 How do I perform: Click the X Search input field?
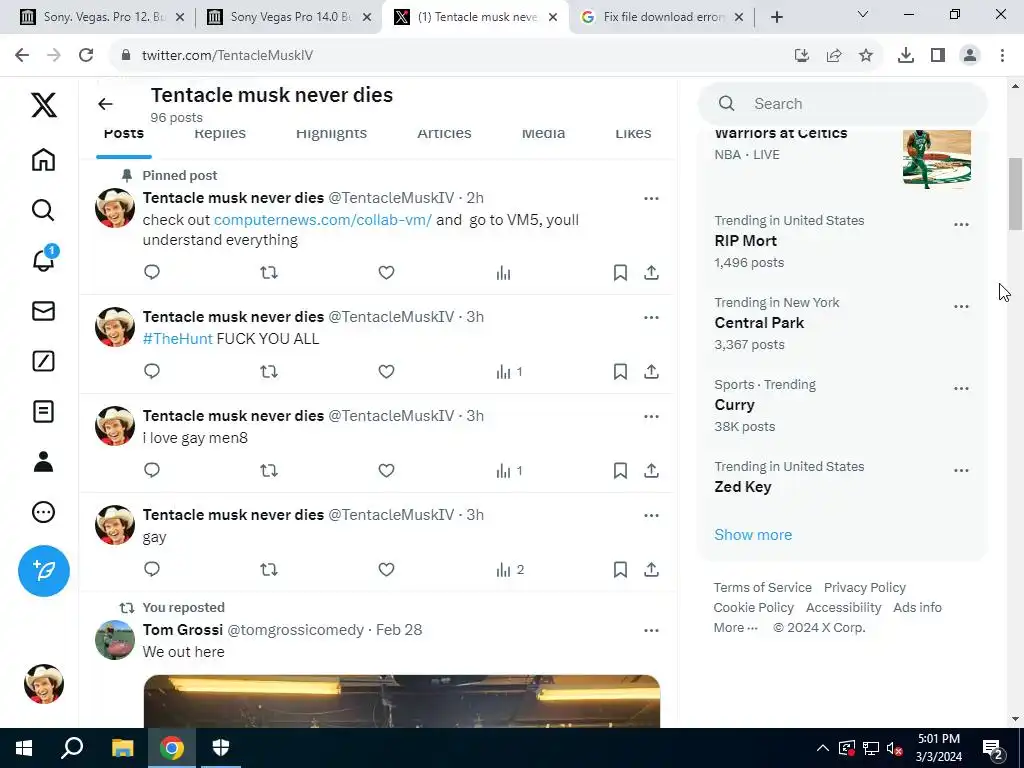(x=842, y=104)
